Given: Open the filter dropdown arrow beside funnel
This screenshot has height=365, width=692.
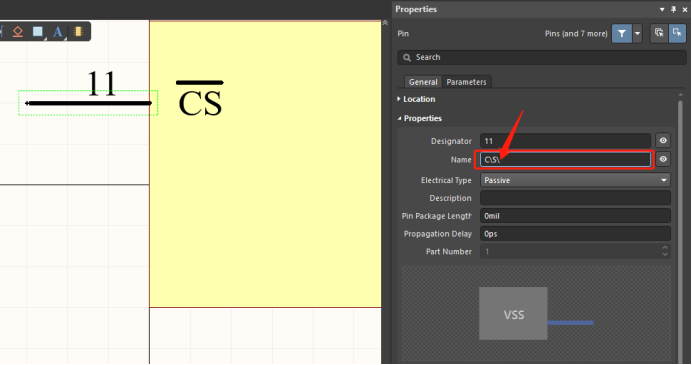Looking at the screenshot, I should pyautogui.click(x=637, y=34).
